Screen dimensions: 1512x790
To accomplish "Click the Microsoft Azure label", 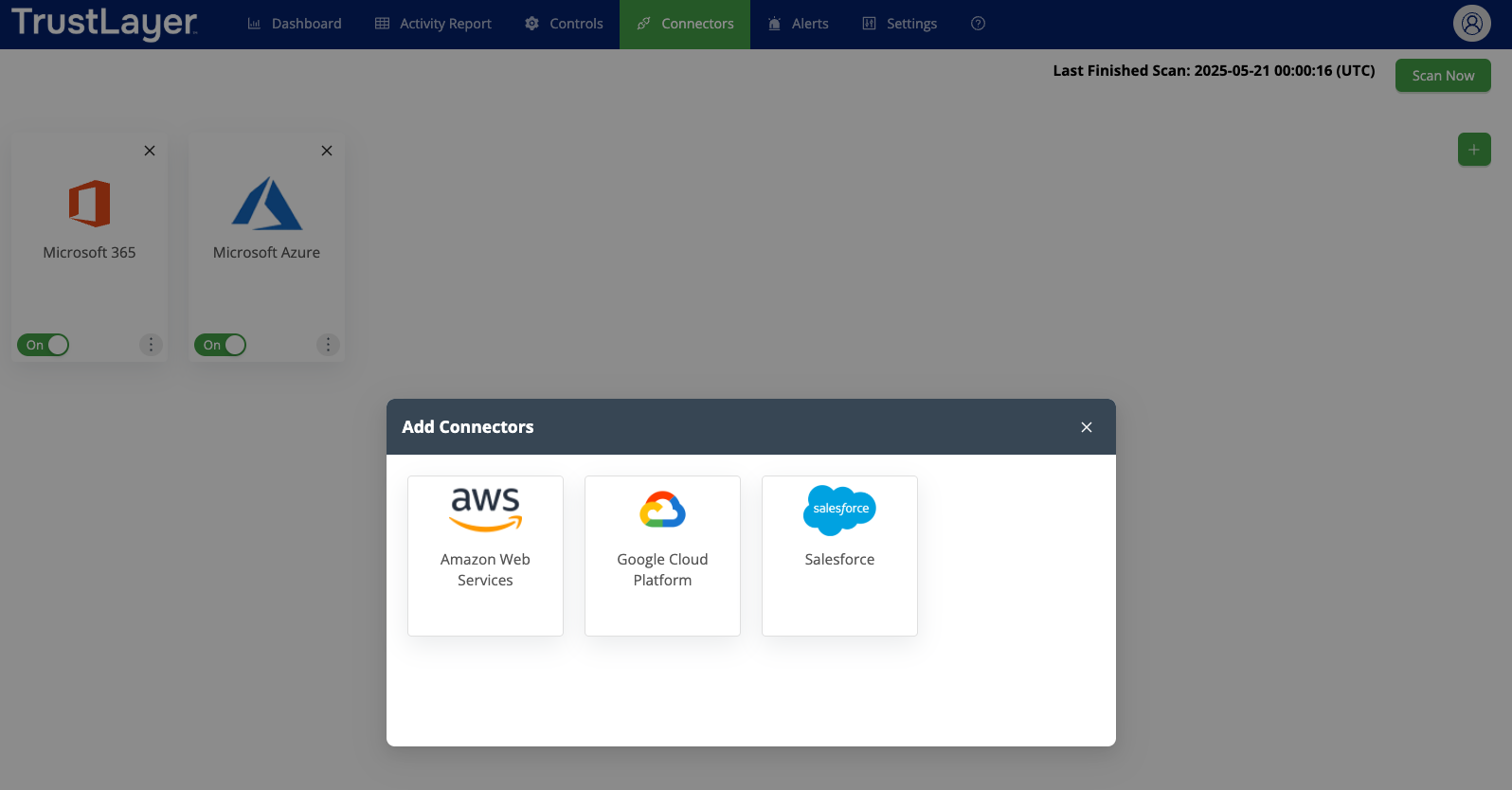I will click(266, 253).
